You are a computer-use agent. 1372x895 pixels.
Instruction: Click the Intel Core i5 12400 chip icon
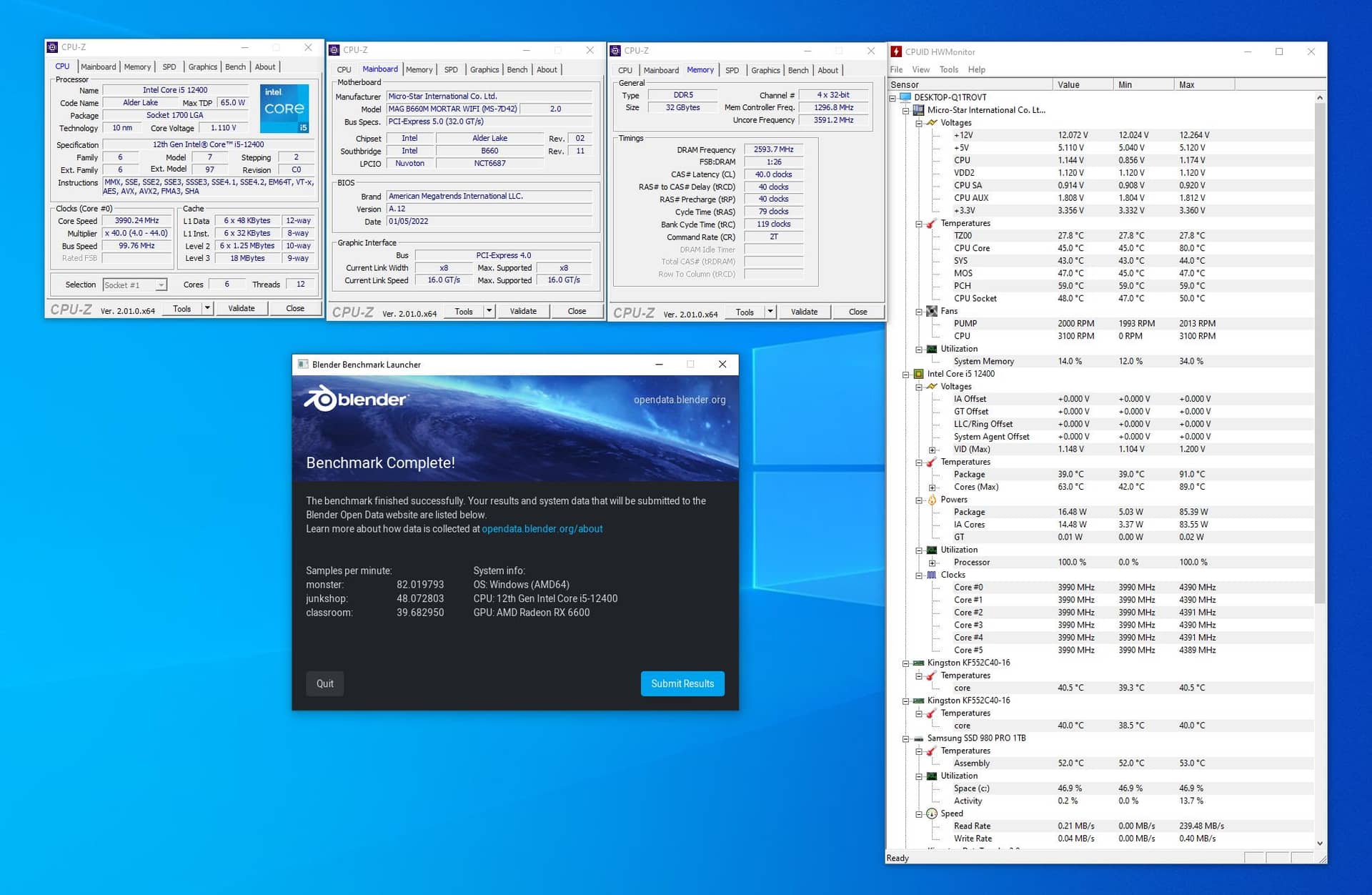point(918,374)
